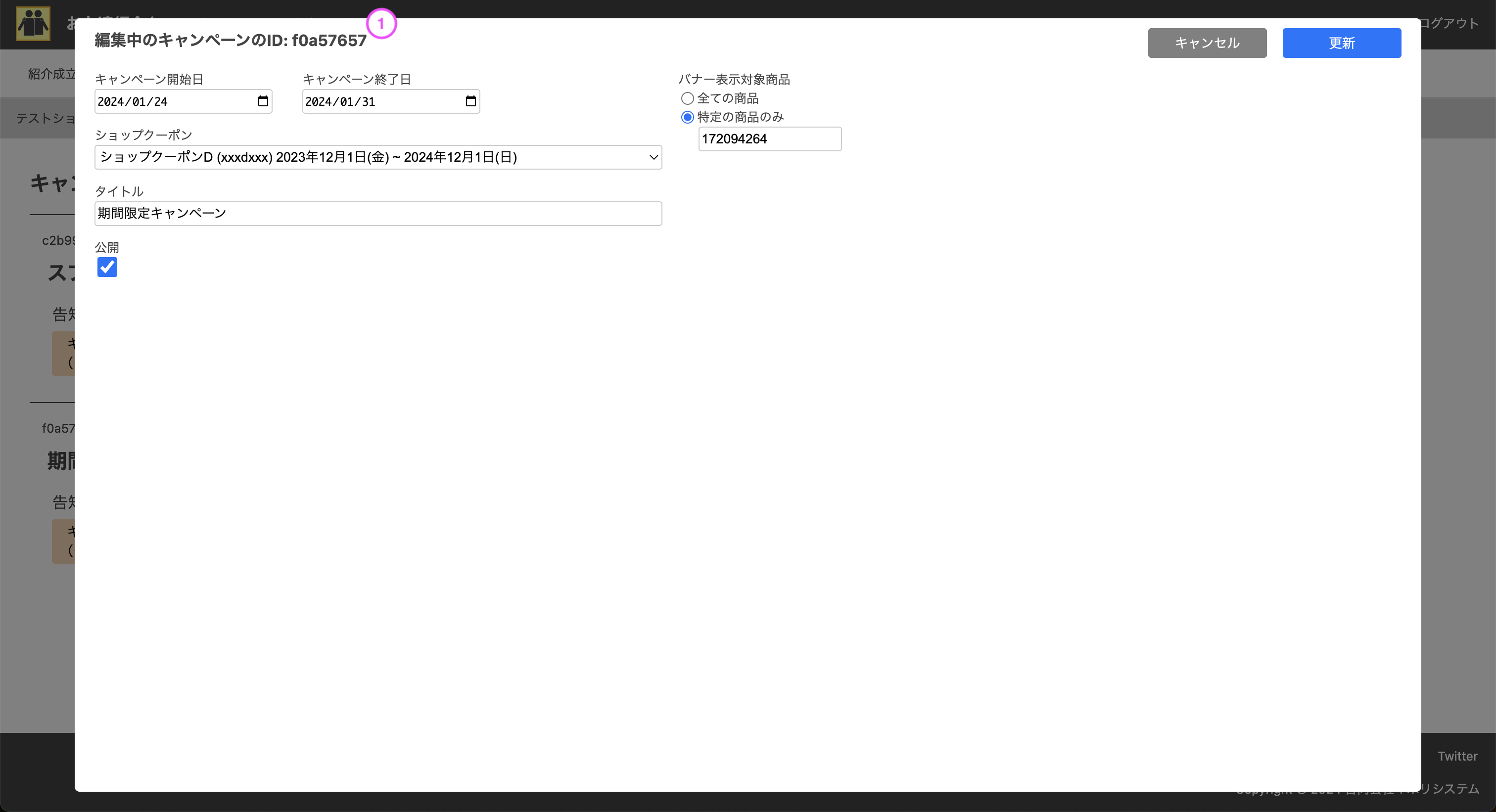Select the 特定の商品のみ radio button

tap(687, 117)
